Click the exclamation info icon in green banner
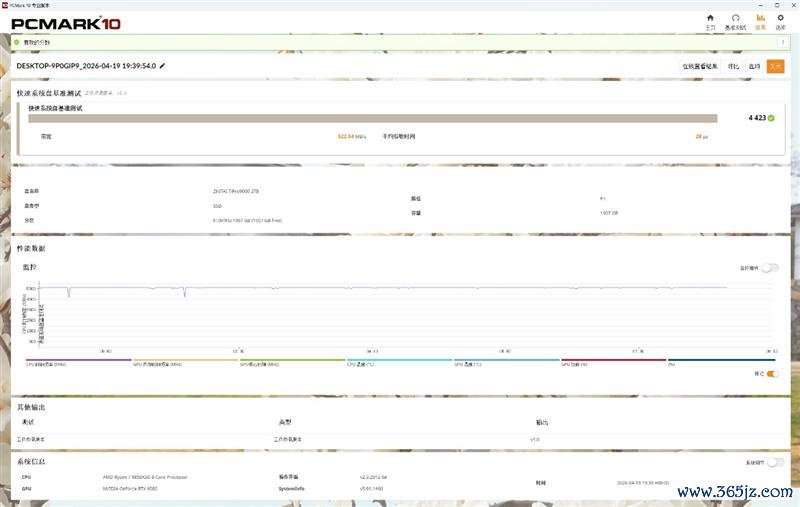 [x=783, y=42]
